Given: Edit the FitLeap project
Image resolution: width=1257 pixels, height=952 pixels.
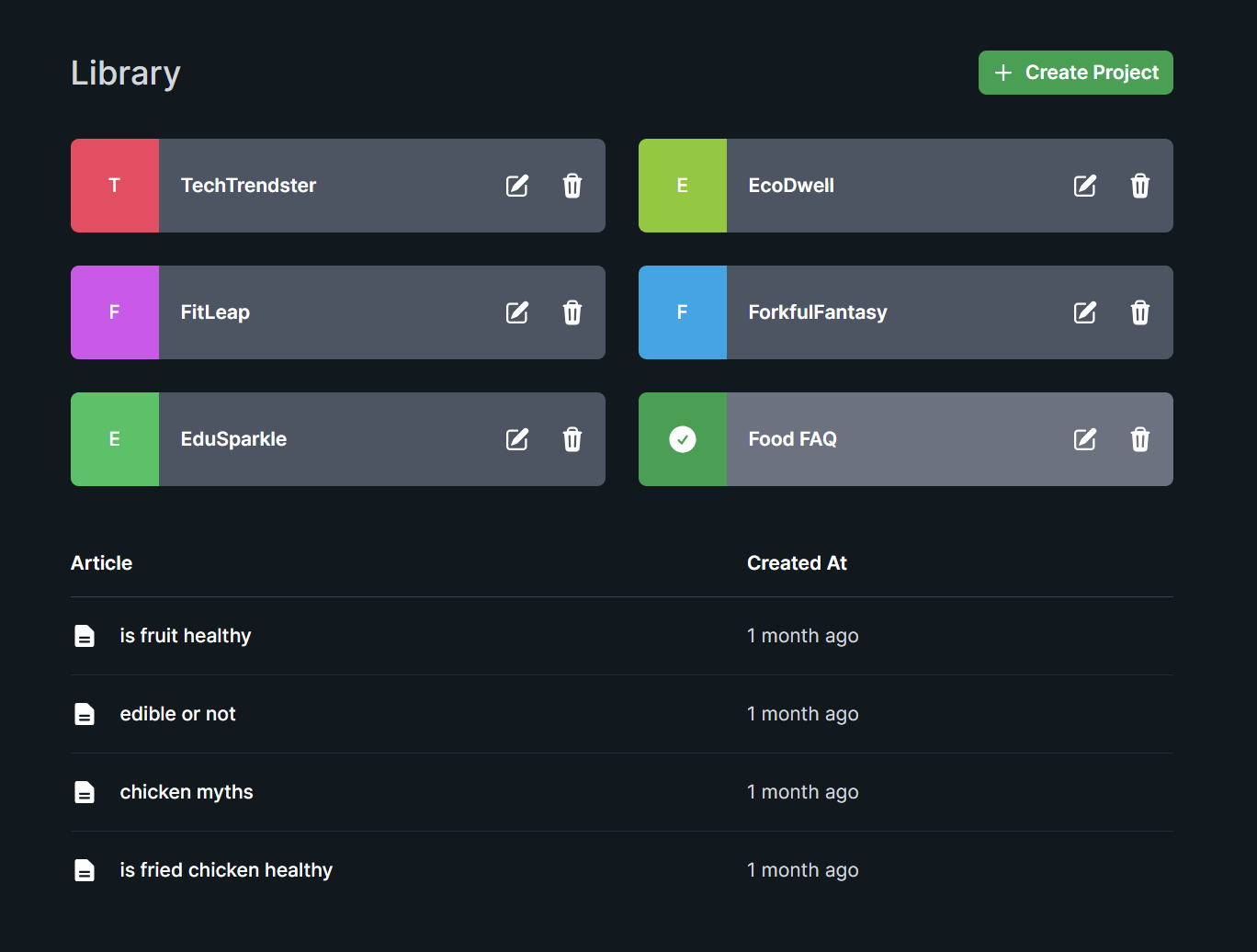Looking at the screenshot, I should [x=517, y=312].
